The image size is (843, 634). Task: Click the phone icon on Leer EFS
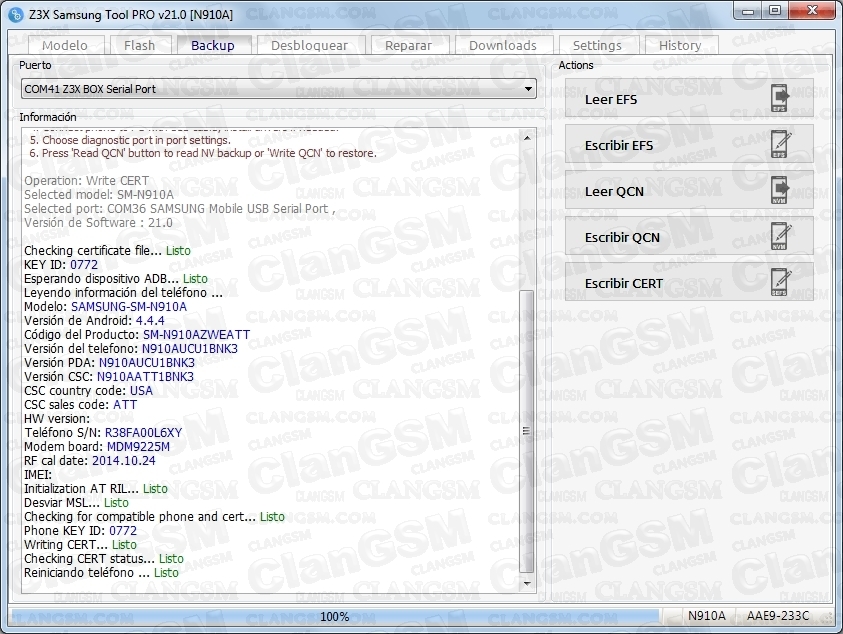pyautogui.click(x=780, y=98)
